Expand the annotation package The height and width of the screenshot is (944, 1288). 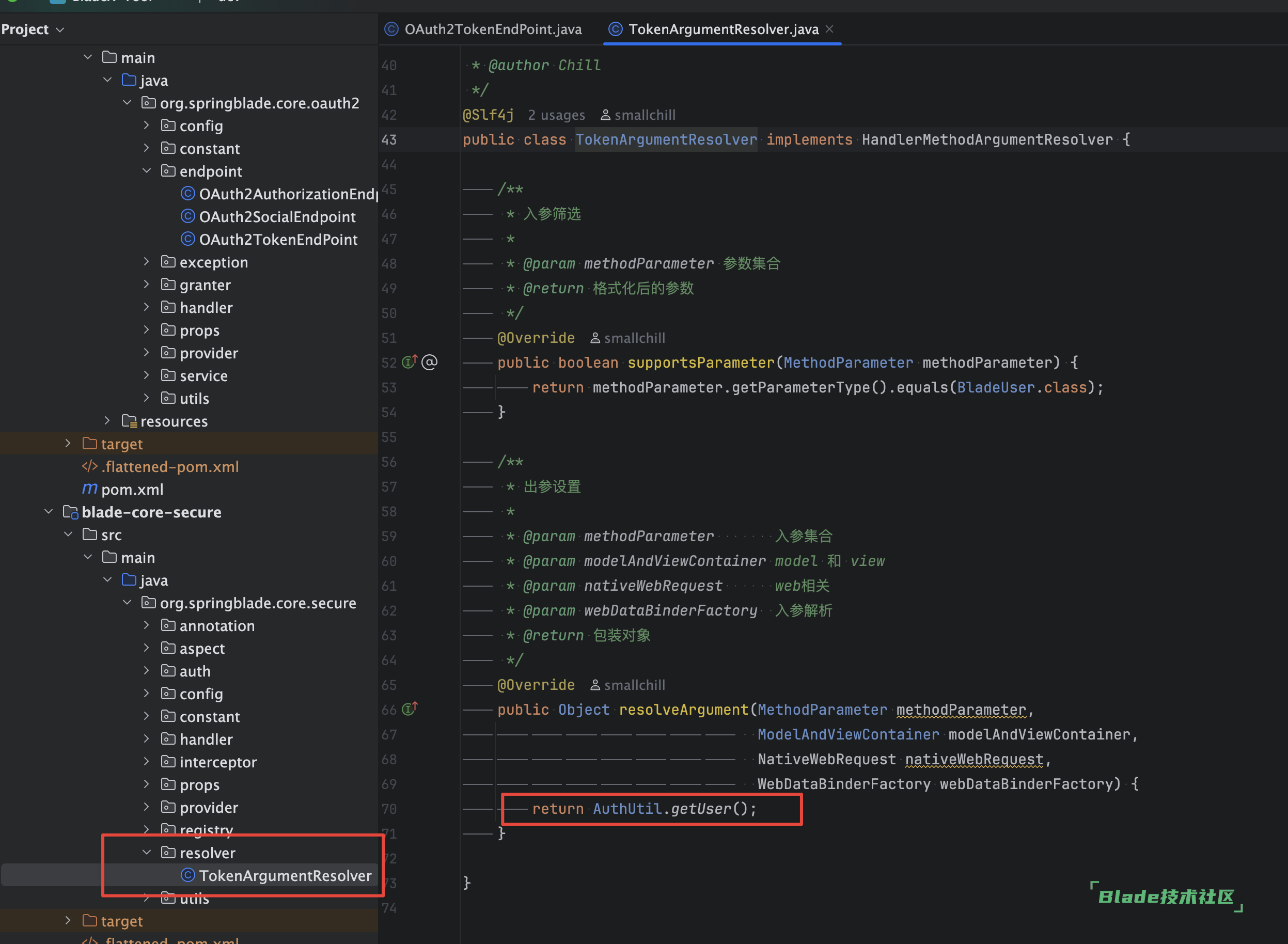[x=146, y=625]
